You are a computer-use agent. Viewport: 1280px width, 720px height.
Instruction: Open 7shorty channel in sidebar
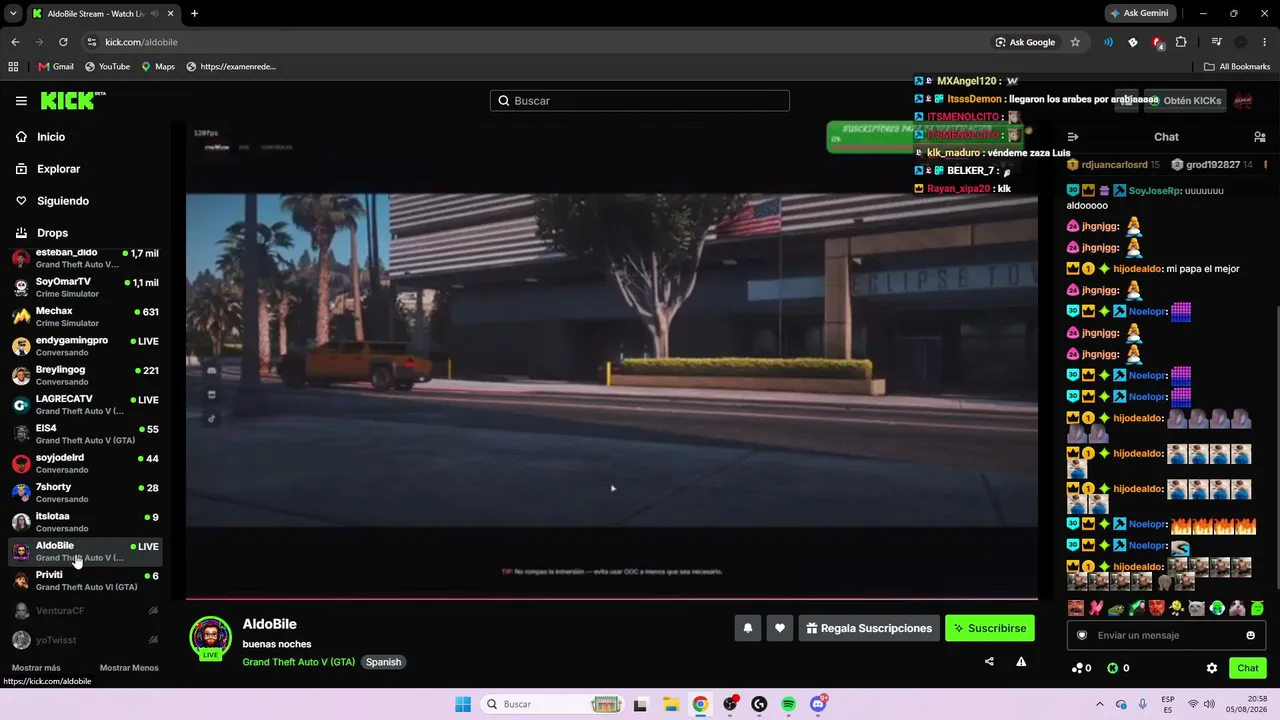[85, 493]
